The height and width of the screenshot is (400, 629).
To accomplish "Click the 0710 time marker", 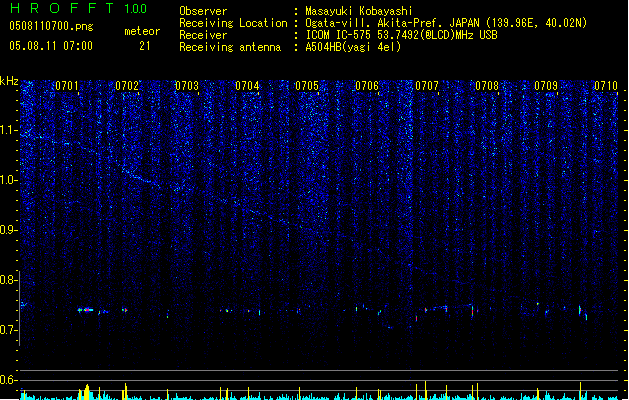I will pyautogui.click(x=606, y=86).
